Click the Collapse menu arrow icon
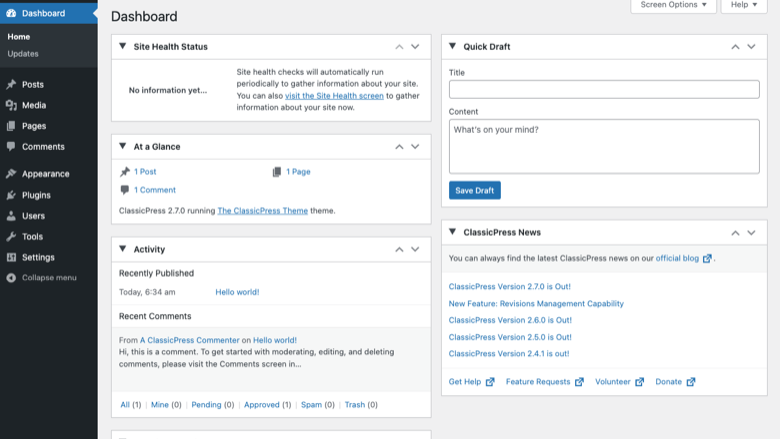This screenshot has height=439, width=780. pos(11,278)
